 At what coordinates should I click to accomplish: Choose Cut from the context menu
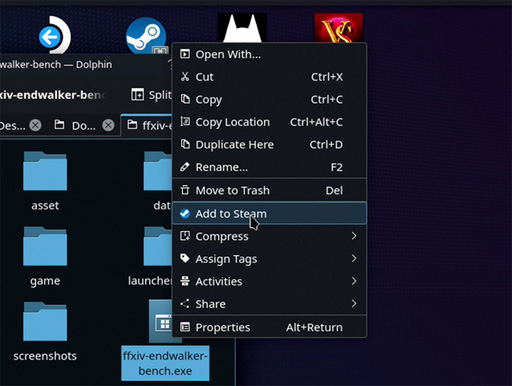pyautogui.click(x=269, y=77)
